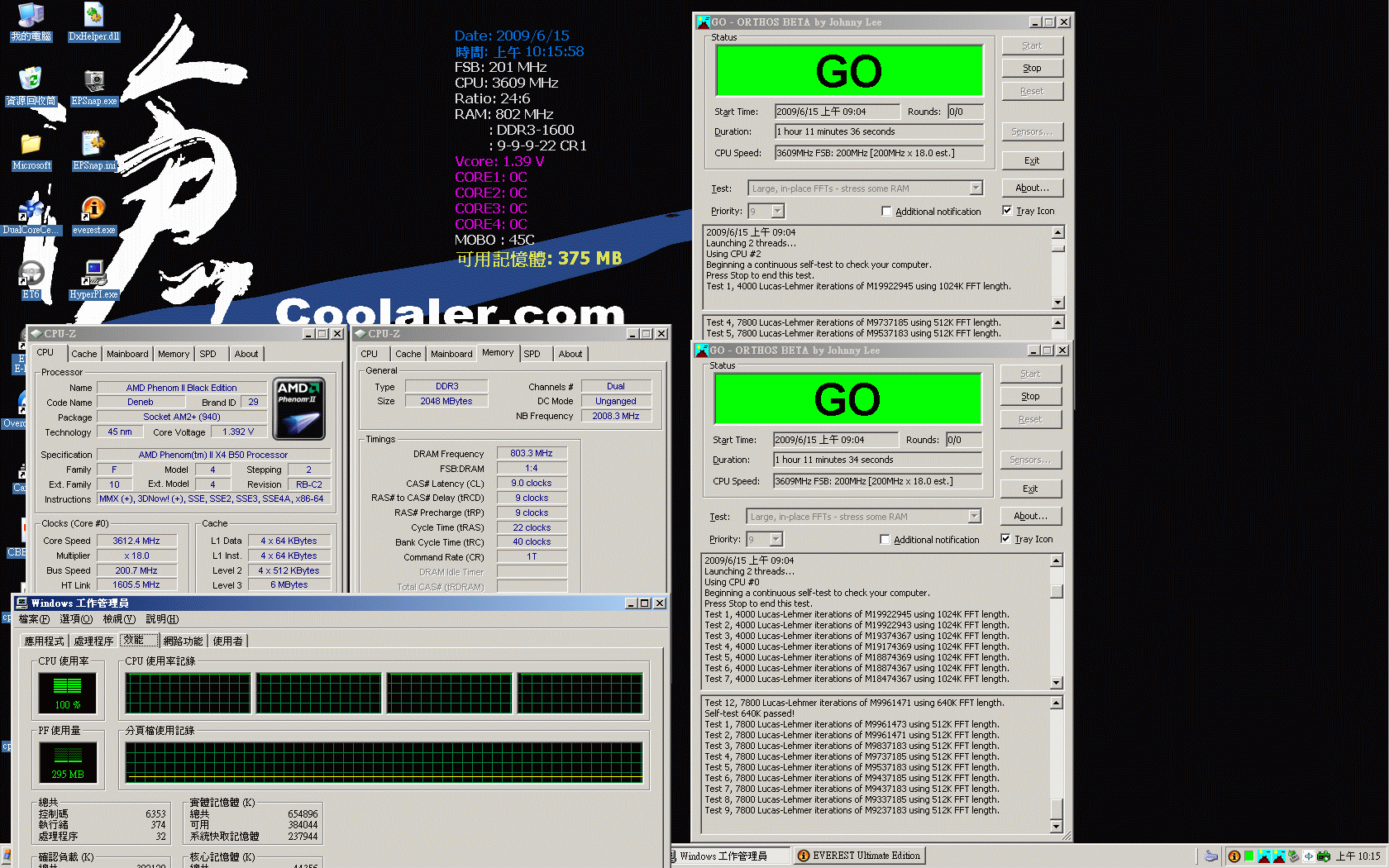The height and width of the screenshot is (868, 1389).
Task: Click the AMD Phenom II logo in CPU-Z
Action: click(299, 408)
